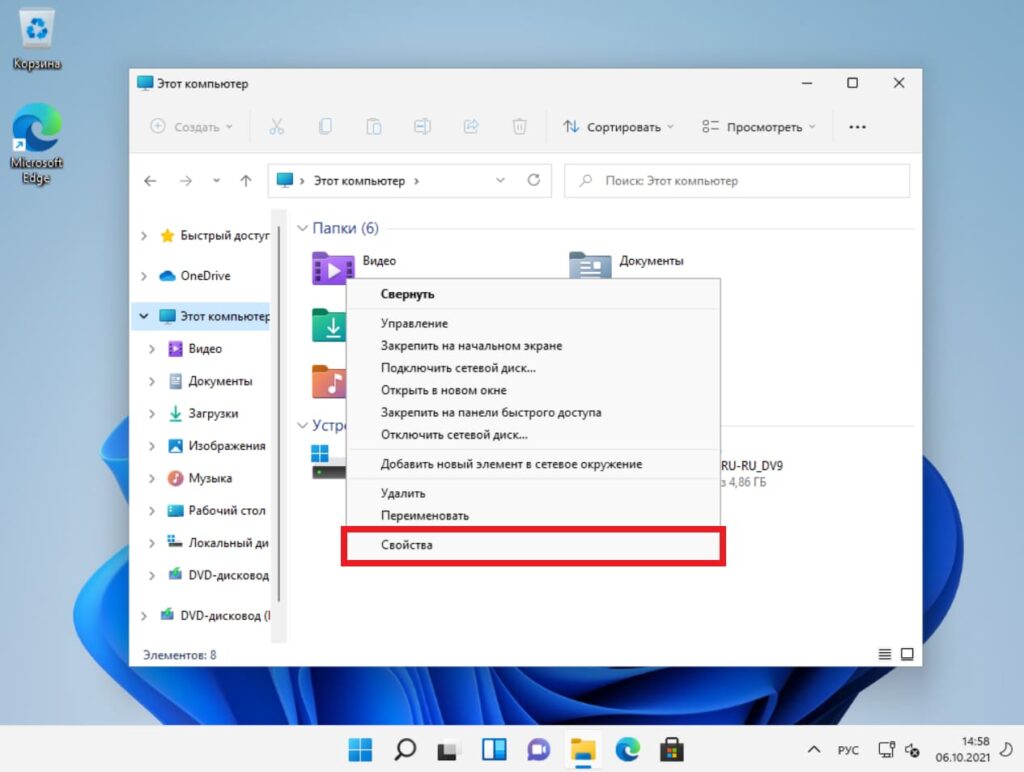The image size is (1024, 772).
Task: Choose Управление from the context menu
Action: [x=414, y=323]
